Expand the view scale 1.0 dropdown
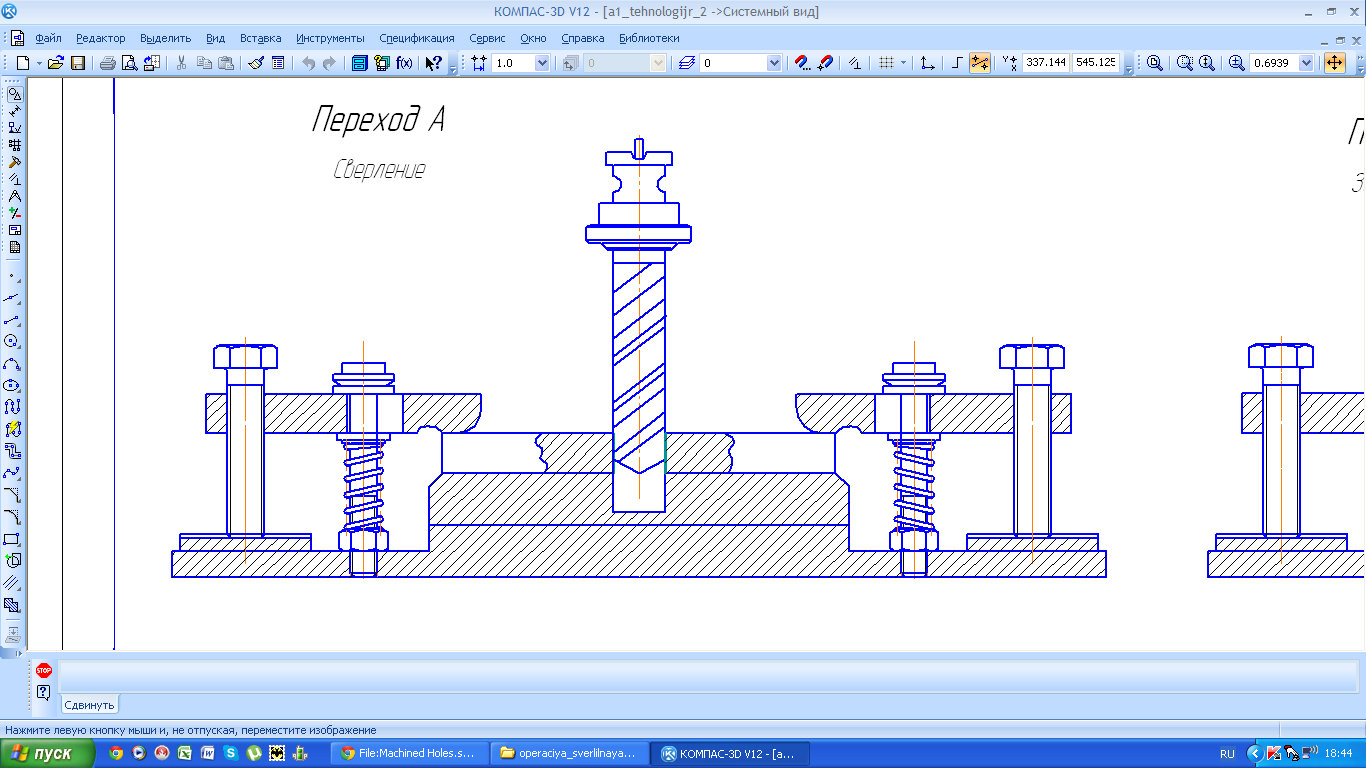 tap(542, 63)
